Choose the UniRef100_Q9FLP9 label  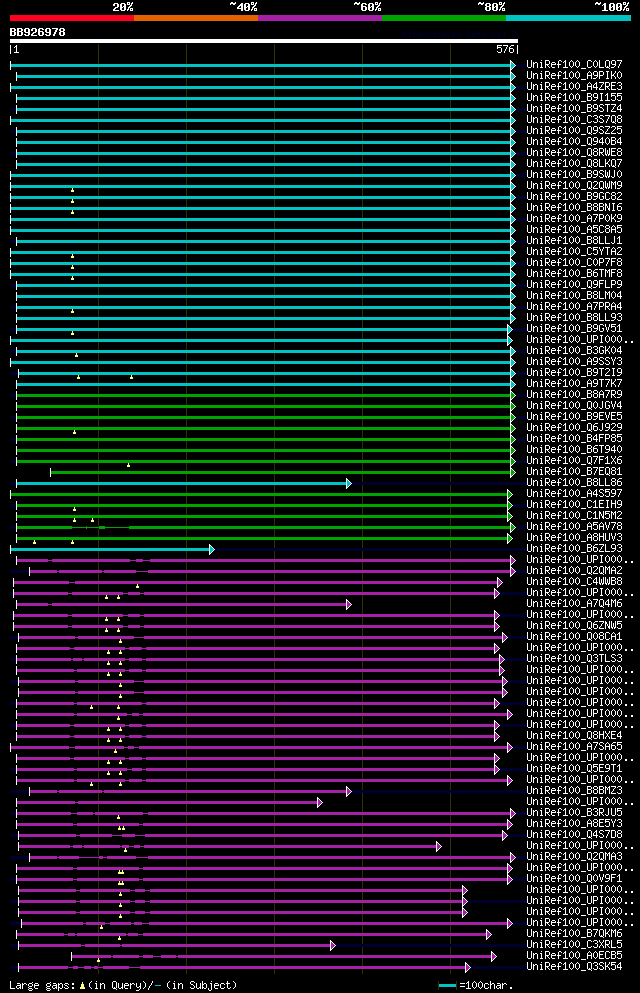click(x=574, y=284)
